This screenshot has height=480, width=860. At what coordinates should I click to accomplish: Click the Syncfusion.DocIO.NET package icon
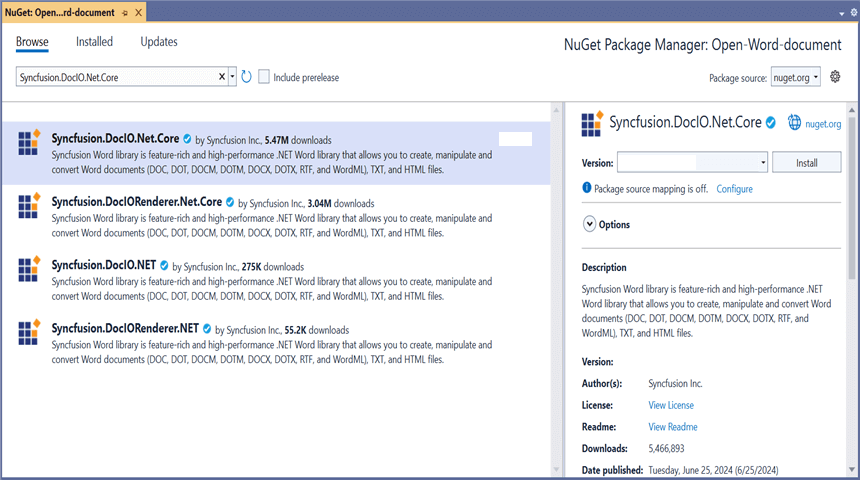point(29,269)
